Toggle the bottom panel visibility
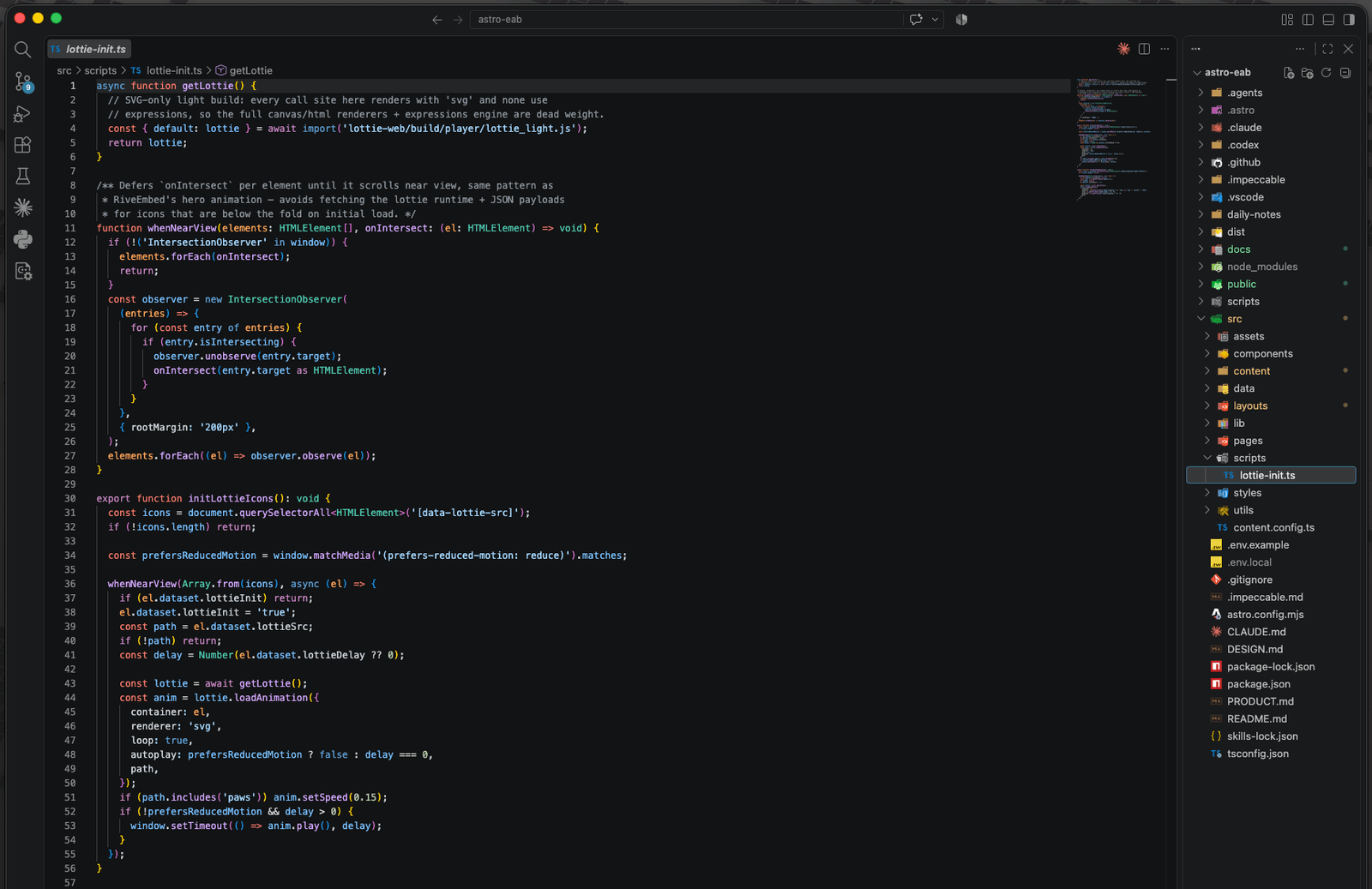1372x889 pixels. click(x=1328, y=19)
